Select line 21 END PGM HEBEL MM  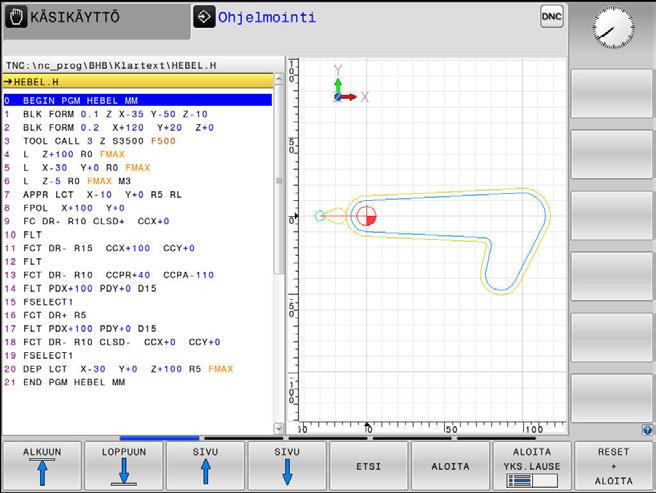[138, 382]
